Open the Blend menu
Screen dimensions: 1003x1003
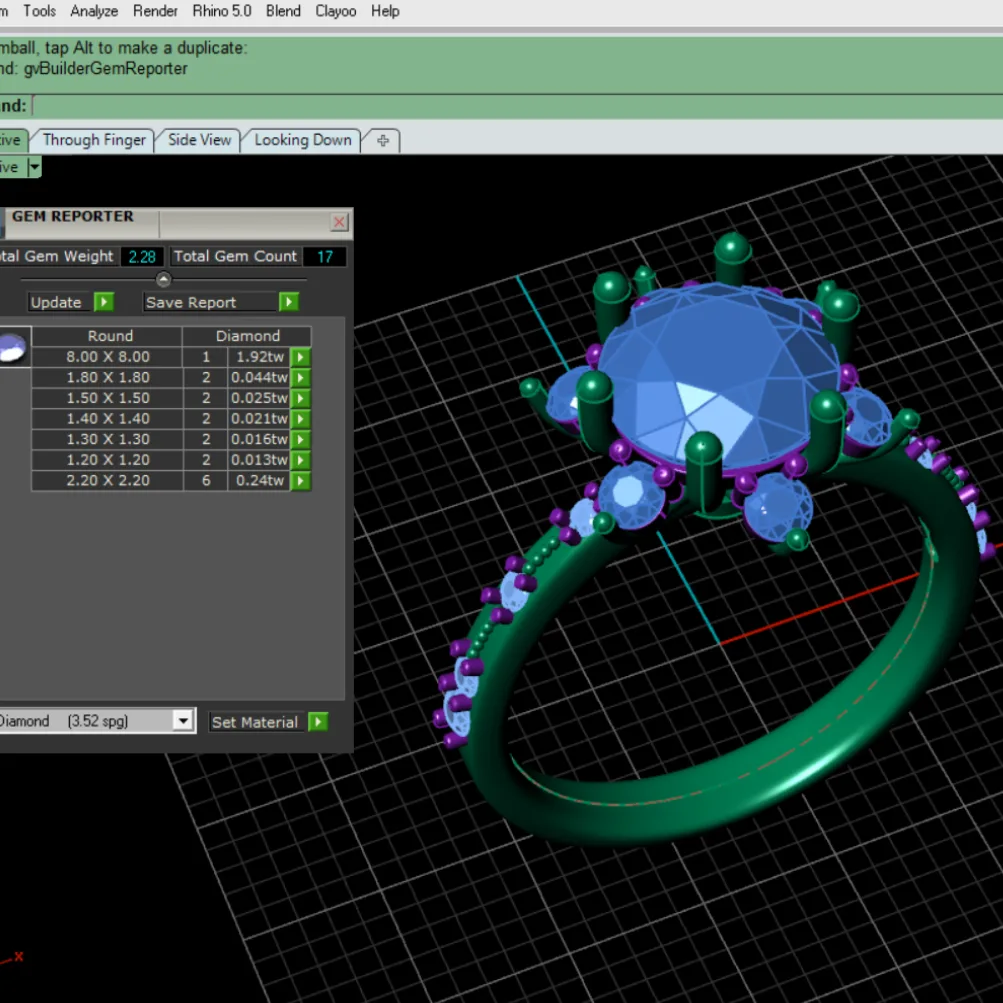pos(283,11)
